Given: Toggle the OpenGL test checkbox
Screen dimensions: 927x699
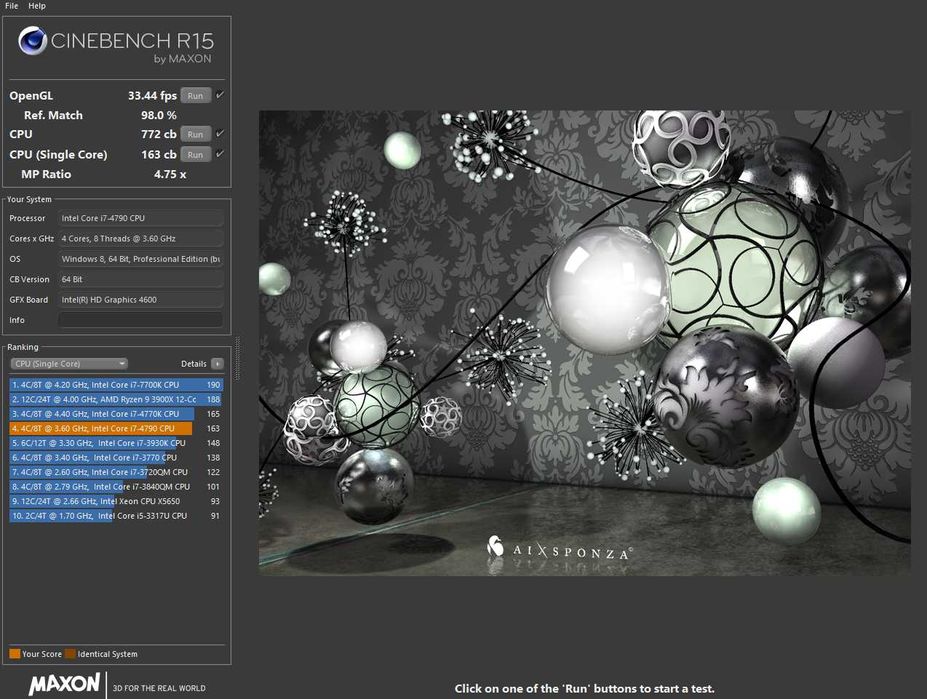Looking at the screenshot, I should coord(220,95).
